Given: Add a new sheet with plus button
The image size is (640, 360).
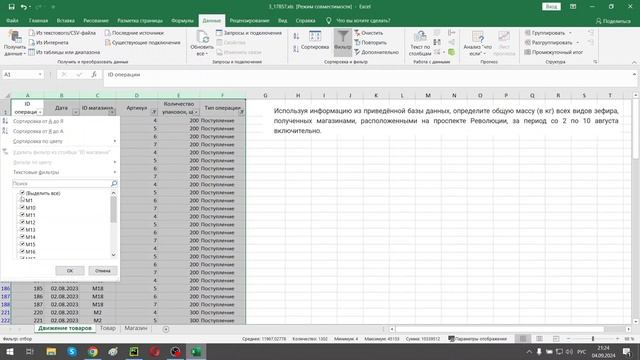Looking at the screenshot, I should tap(166, 329).
